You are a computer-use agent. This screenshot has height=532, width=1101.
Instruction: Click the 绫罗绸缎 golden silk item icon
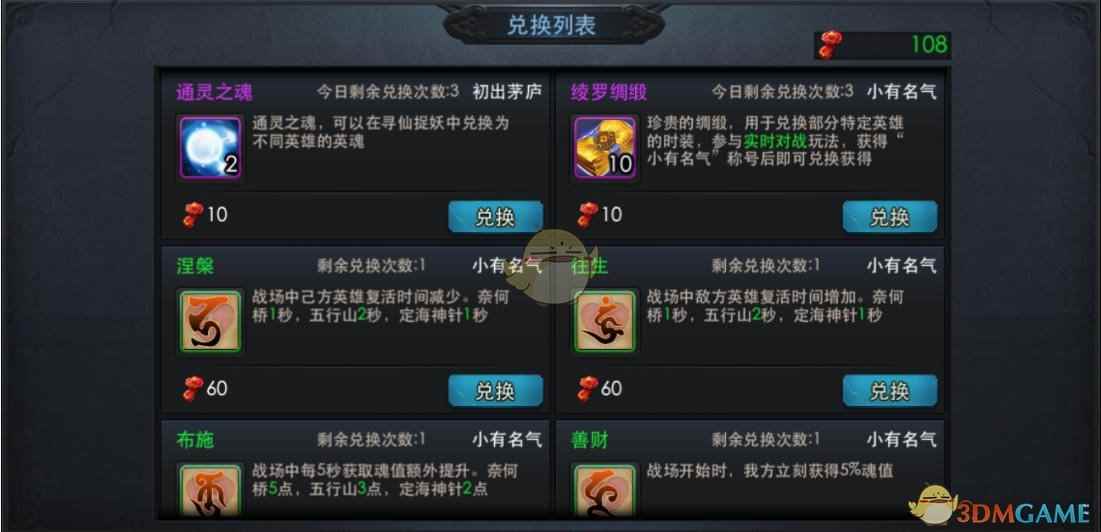[x=605, y=148]
